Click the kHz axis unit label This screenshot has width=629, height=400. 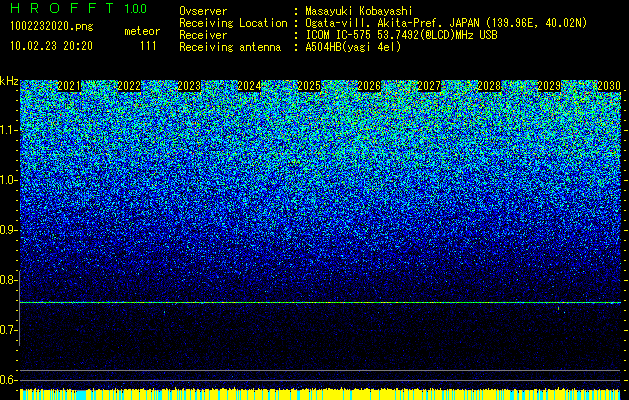[9, 81]
